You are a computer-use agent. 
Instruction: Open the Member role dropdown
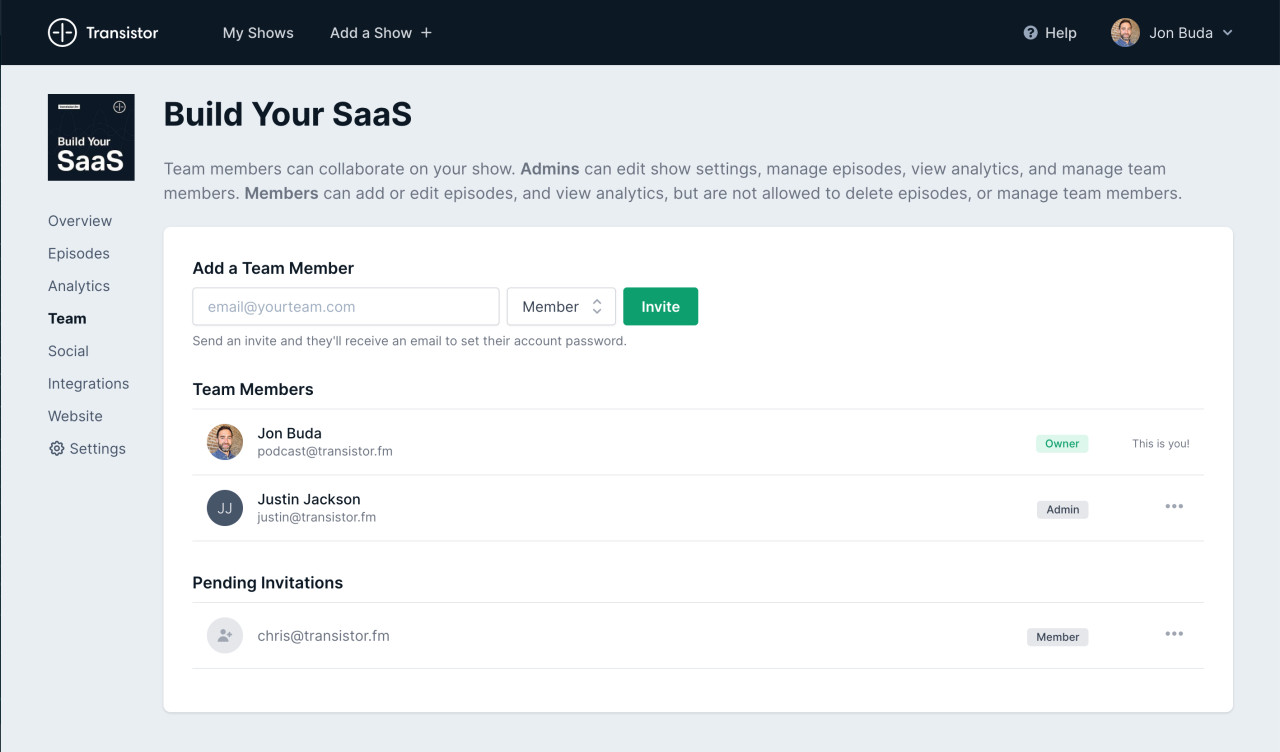pos(561,306)
